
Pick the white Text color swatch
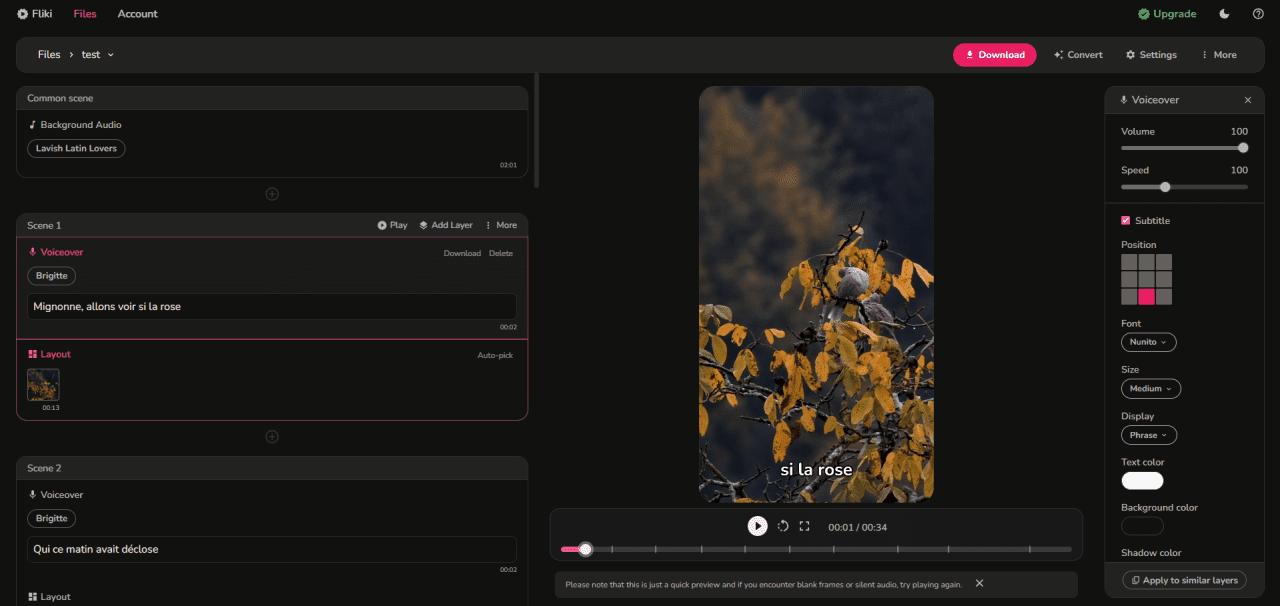[1142, 481]
